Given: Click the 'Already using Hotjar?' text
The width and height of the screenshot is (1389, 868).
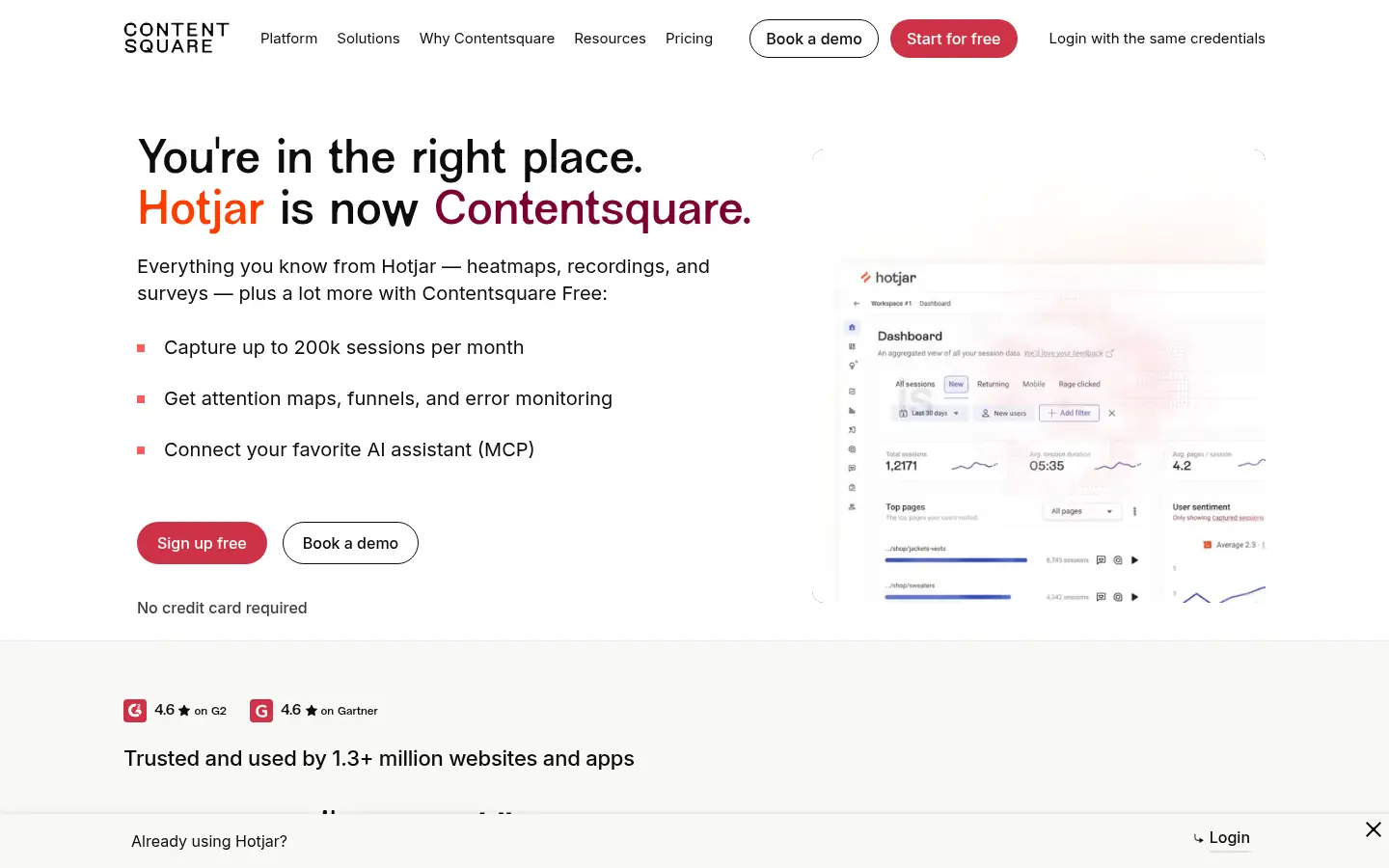Looking at the screenshot, I should tap(209, 841).
